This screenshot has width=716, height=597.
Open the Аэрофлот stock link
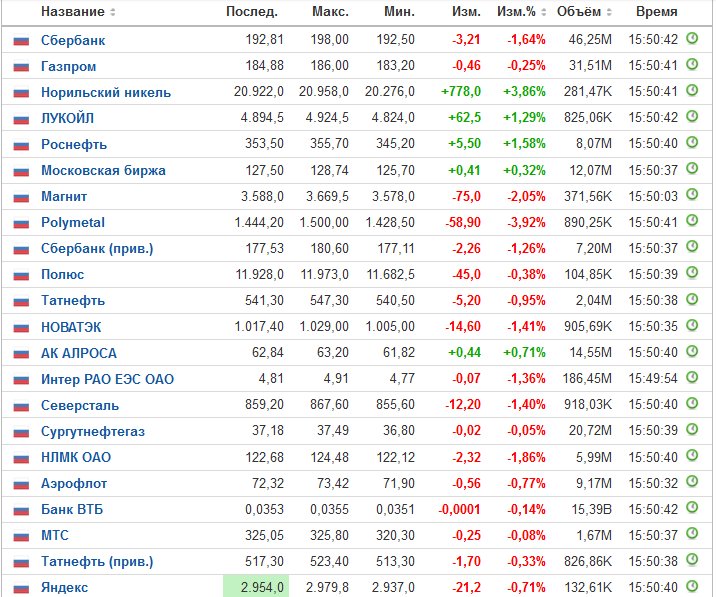[74, 483]
